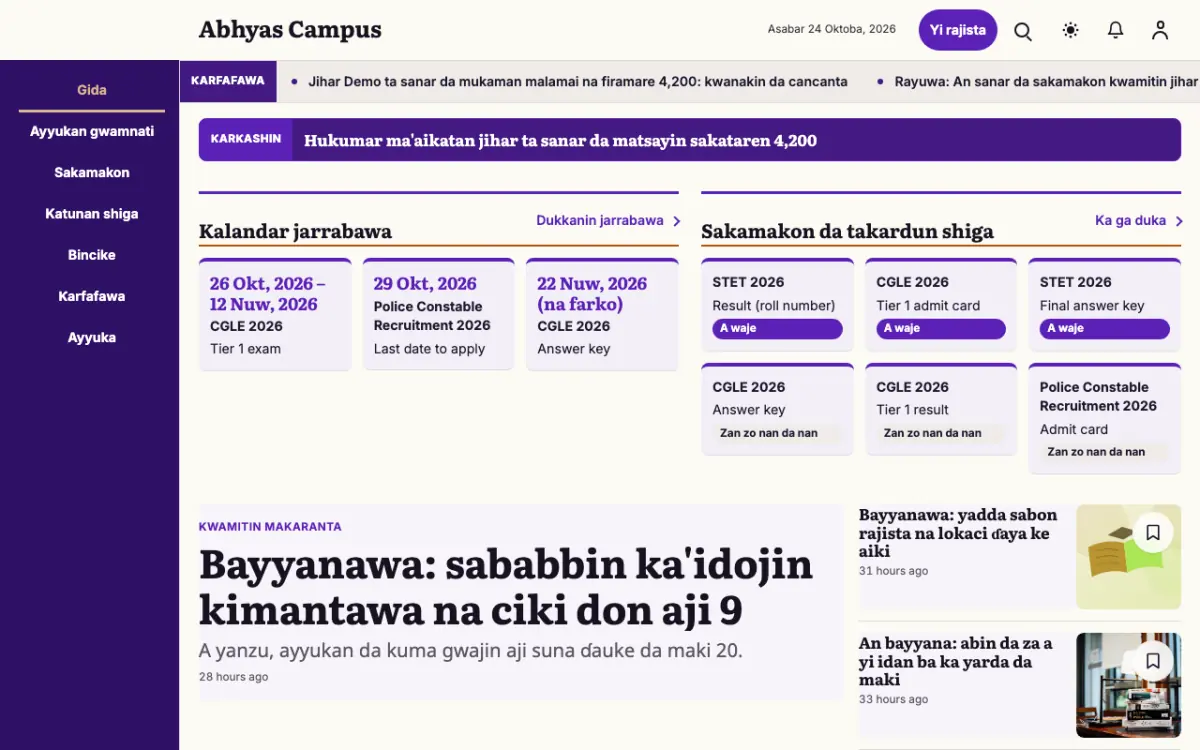Open Police Constable last date to apply card
This screenshot has height=750, width=1200.
coord(439,314)
